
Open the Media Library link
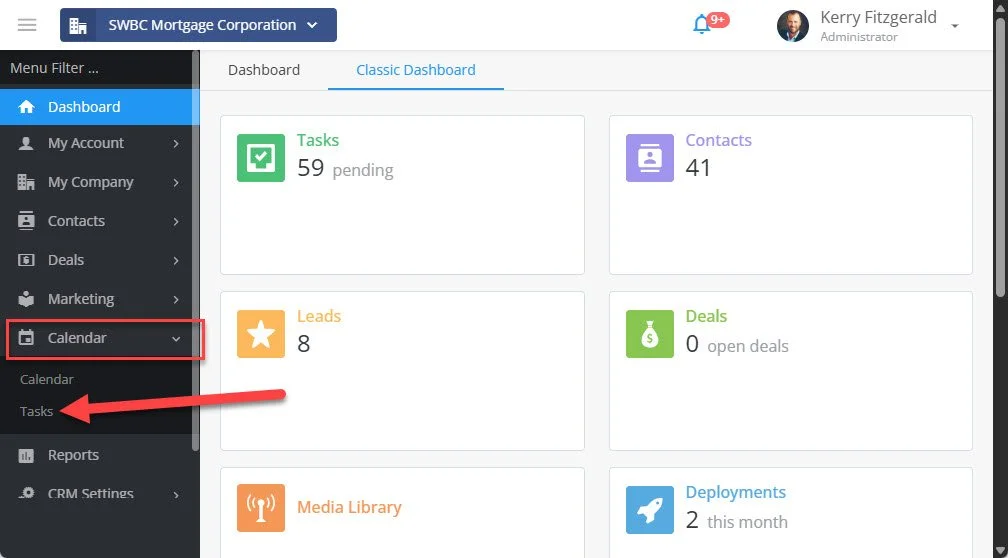point(349,507)
